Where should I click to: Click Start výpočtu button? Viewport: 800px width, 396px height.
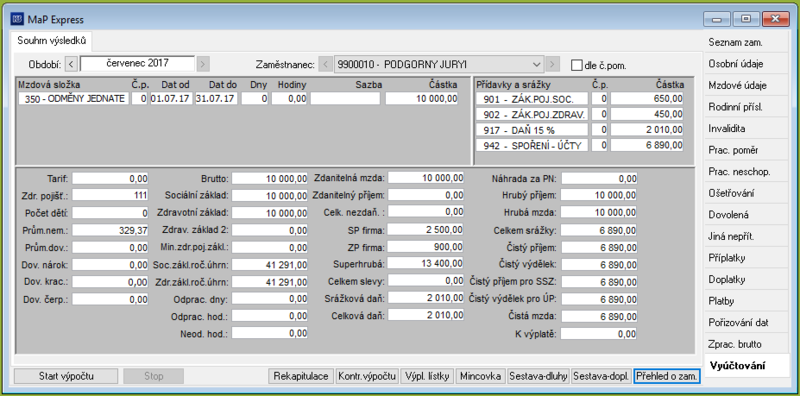66,377
